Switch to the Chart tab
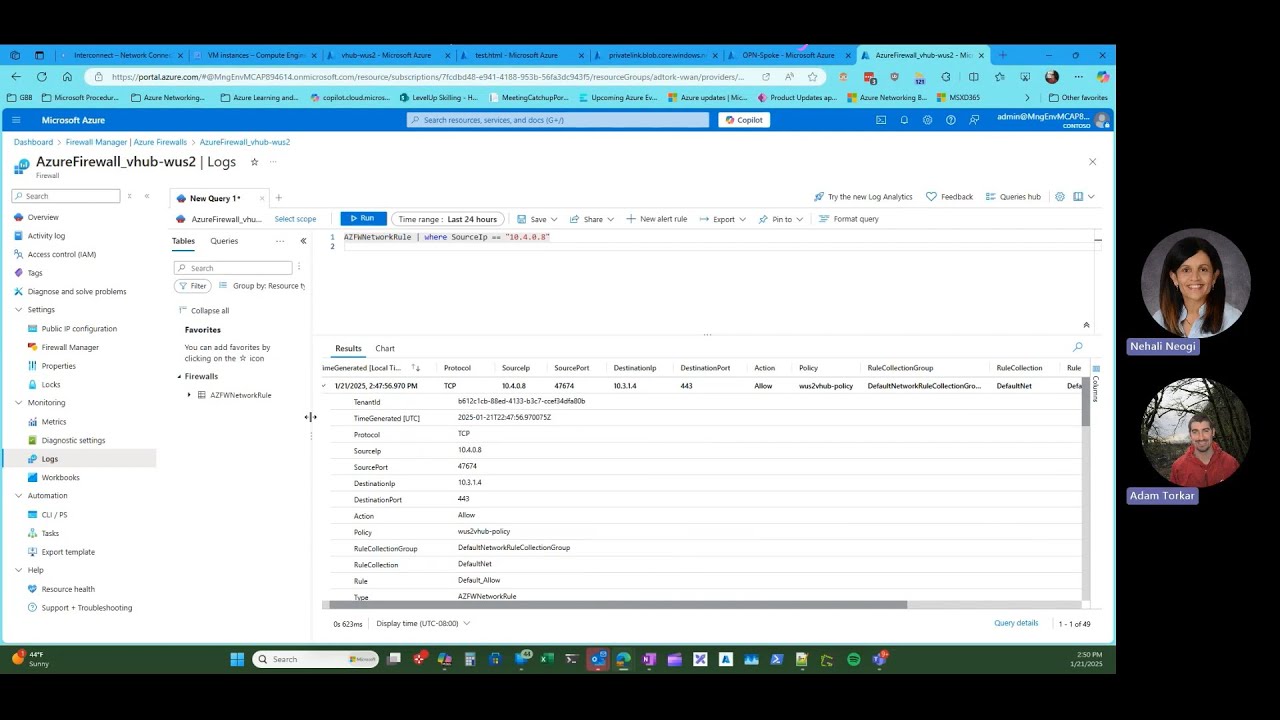Image resolution: width=1280 pixels, height=720 pixels. [385, 349]
